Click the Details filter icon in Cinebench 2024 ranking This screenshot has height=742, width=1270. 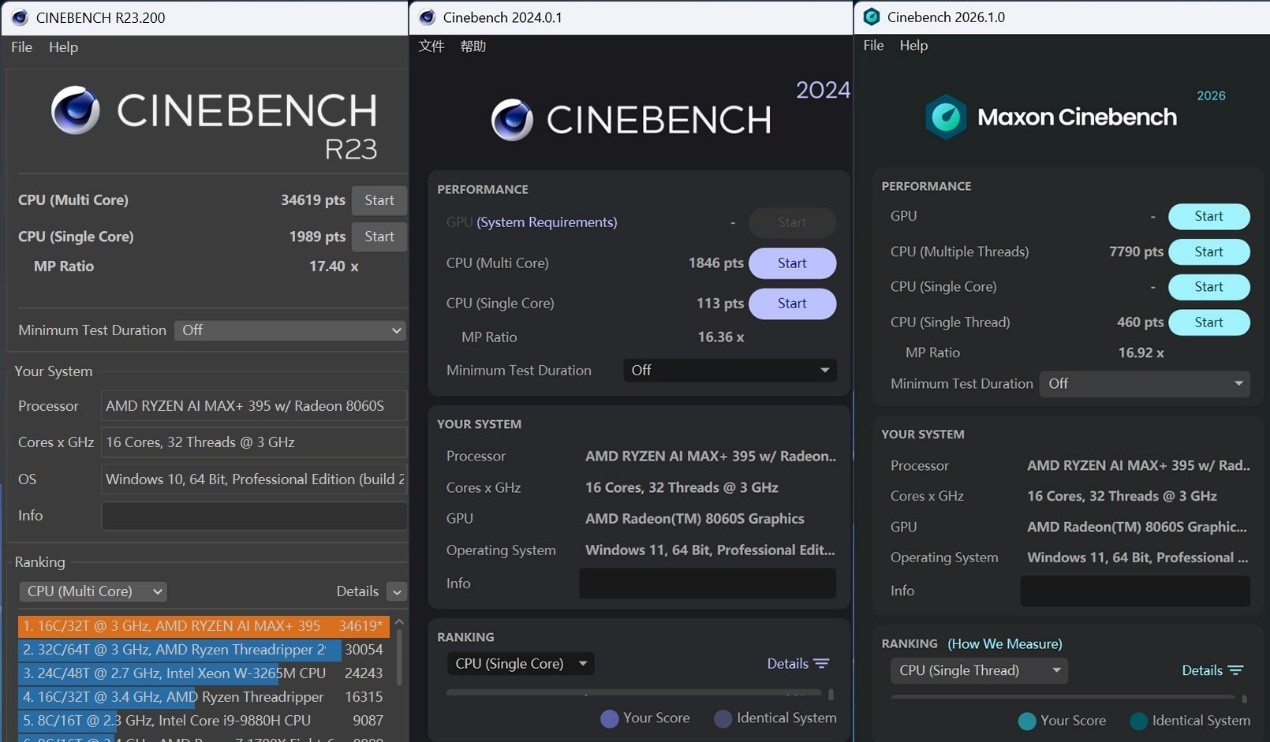821,664
